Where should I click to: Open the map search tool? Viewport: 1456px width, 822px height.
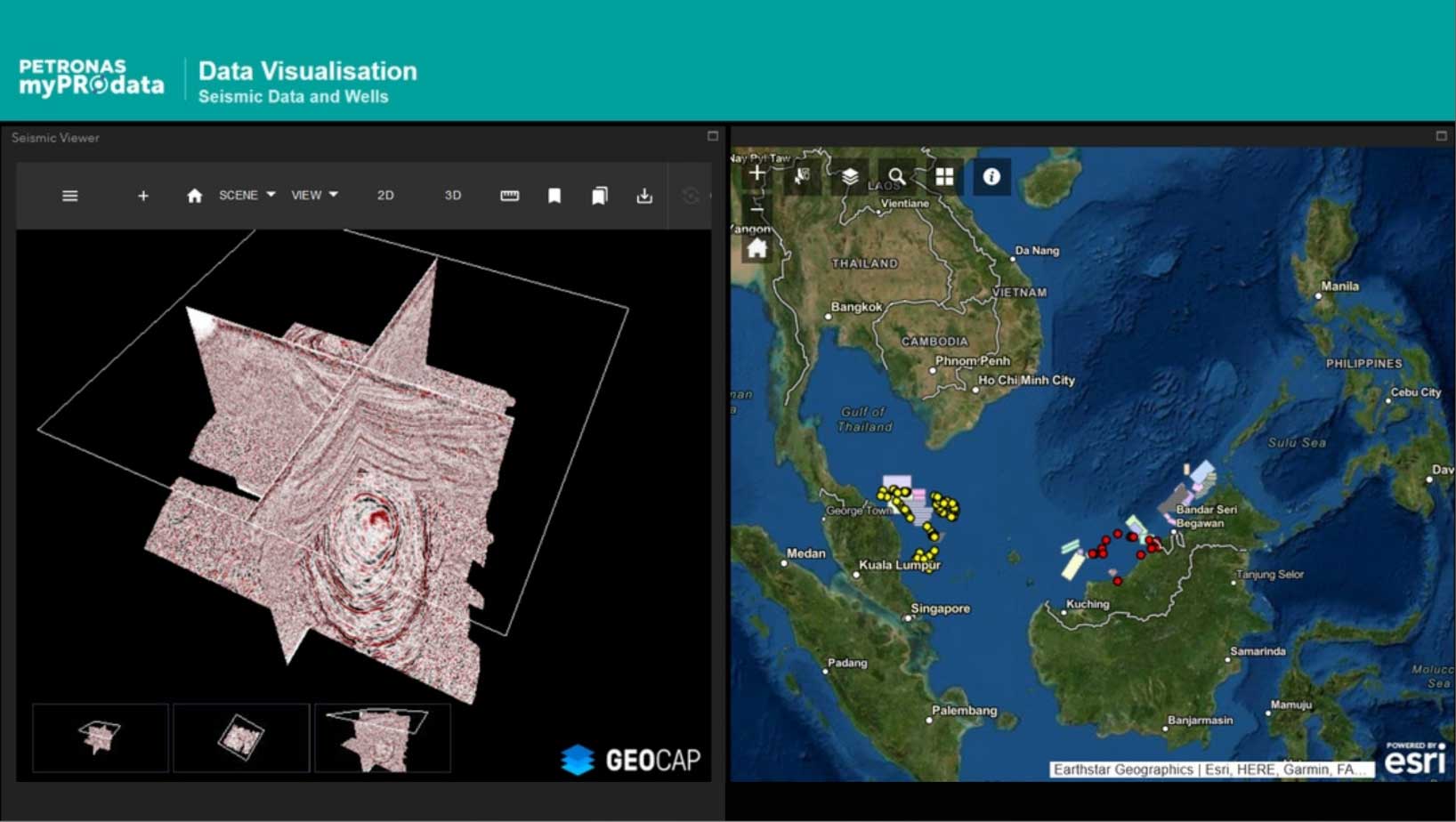(897, 176)
